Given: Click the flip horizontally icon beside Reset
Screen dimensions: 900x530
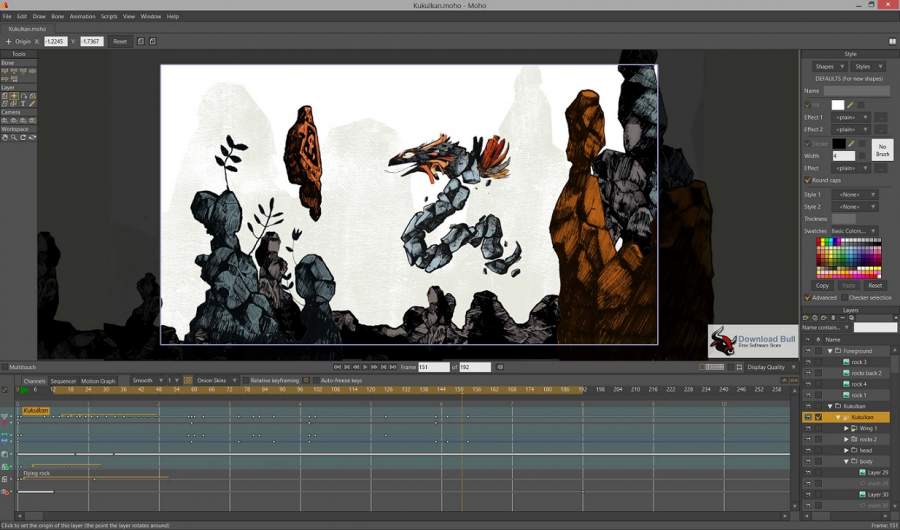Looking at the screenshot, I should pos(141,41).
